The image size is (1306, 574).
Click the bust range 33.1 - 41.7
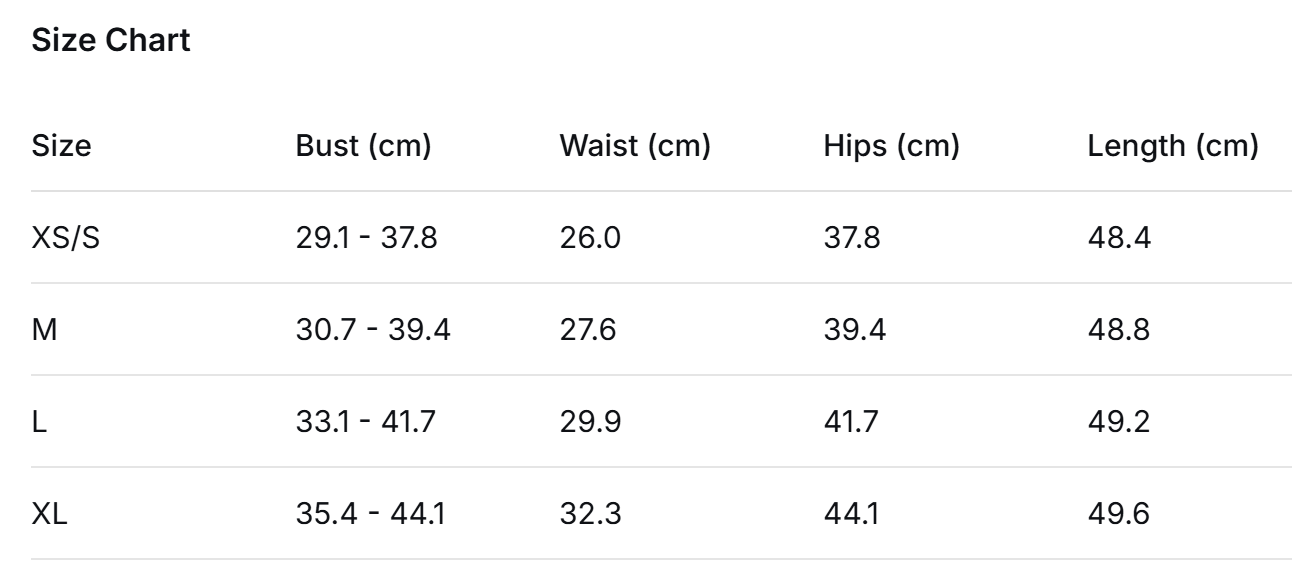(x=365, y=422)
